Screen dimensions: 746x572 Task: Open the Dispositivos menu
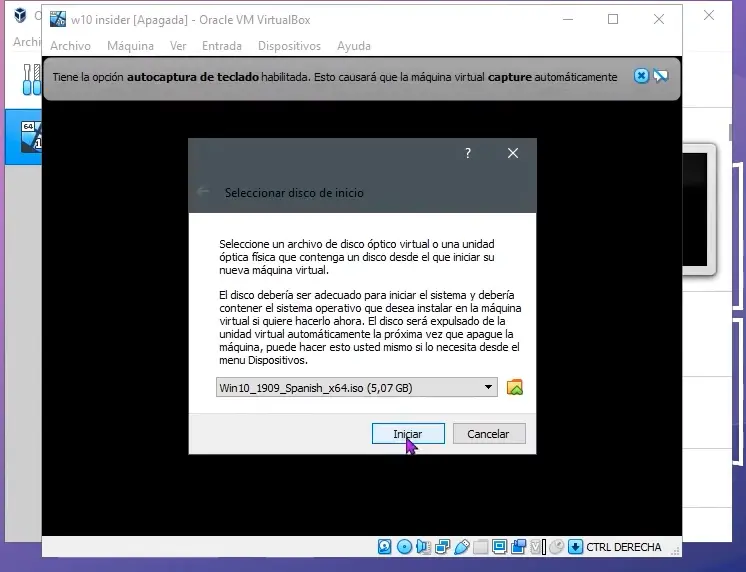(x=289, y=46)
